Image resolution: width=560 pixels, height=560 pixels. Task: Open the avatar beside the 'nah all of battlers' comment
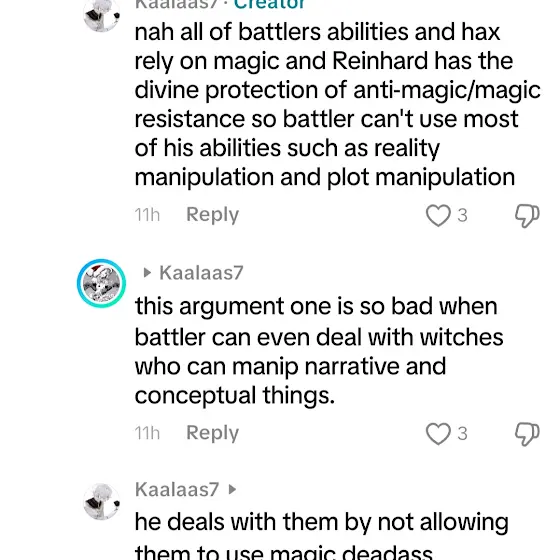click(x=101, y=15)
